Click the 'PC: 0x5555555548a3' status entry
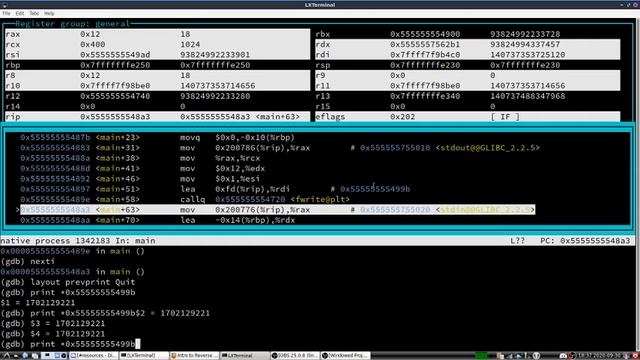The image size is (640, 360). 585,241
